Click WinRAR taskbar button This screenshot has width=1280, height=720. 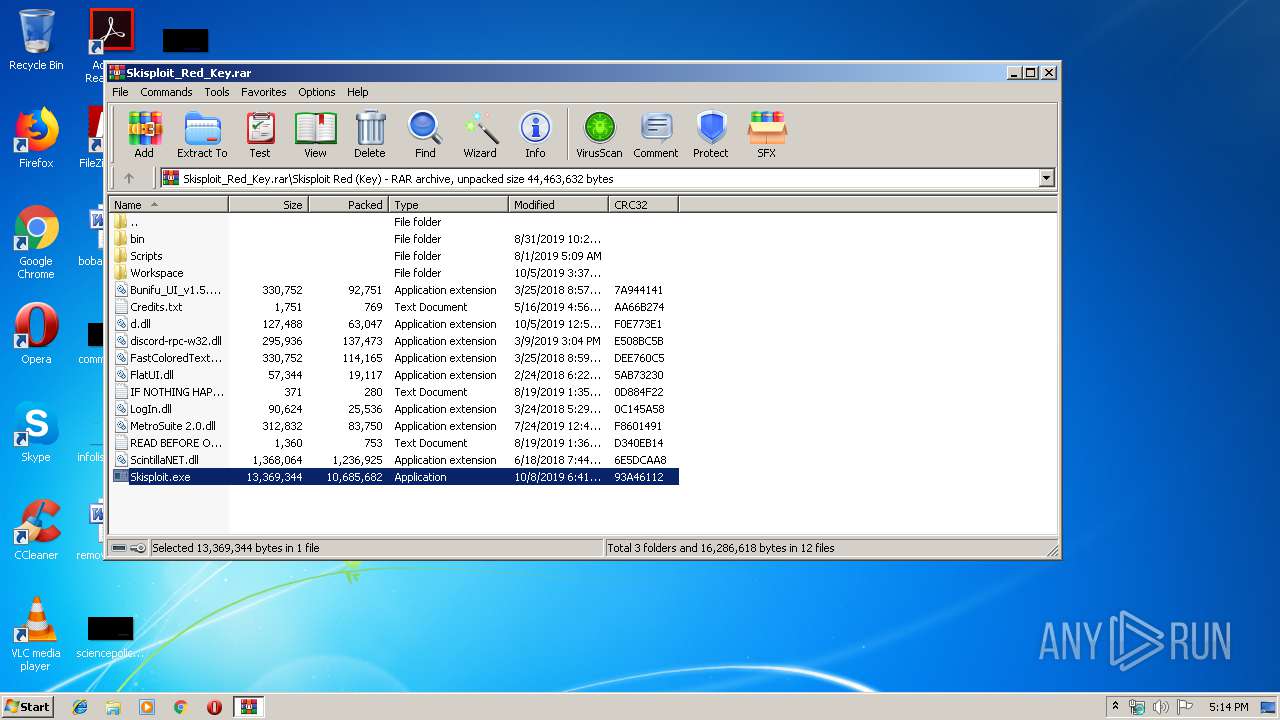click(x=248, y=707)
